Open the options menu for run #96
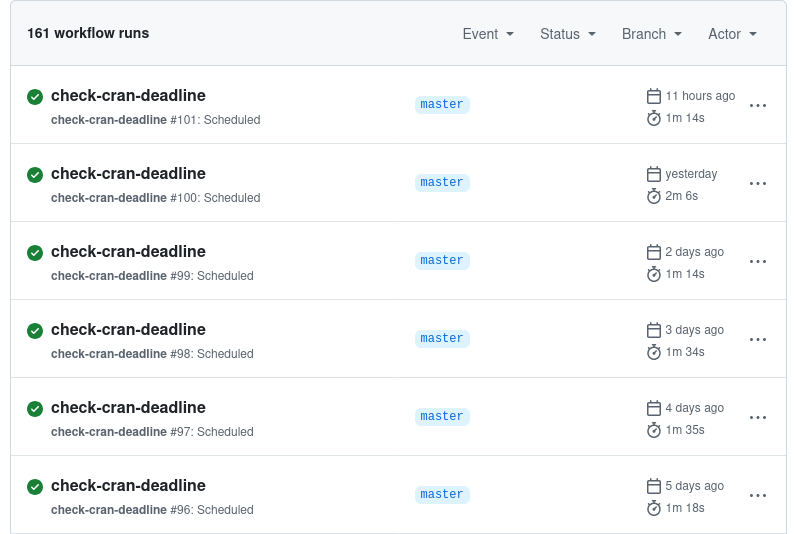 point(757,496)
